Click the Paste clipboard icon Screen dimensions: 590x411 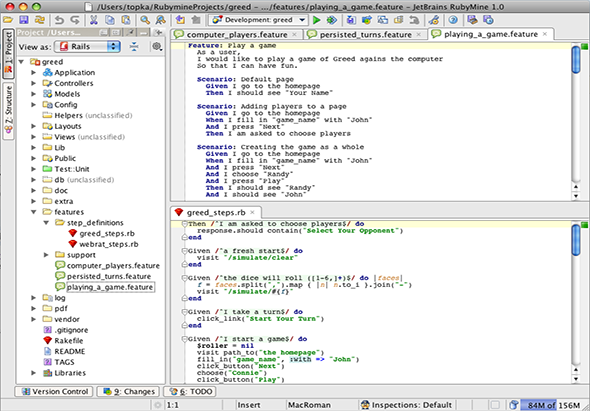(x=125, y=20)
